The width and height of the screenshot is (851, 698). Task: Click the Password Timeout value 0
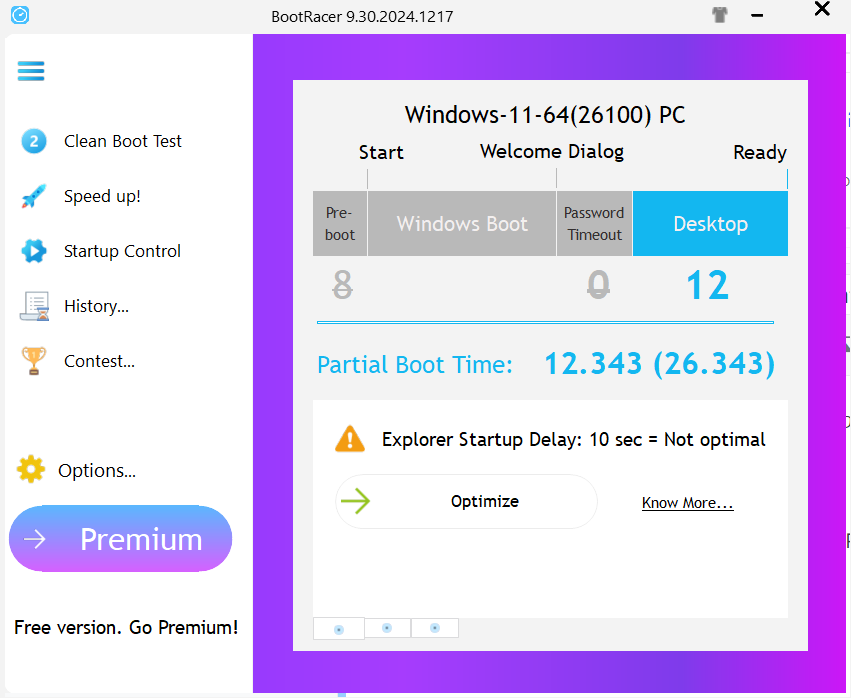[598, 284]
